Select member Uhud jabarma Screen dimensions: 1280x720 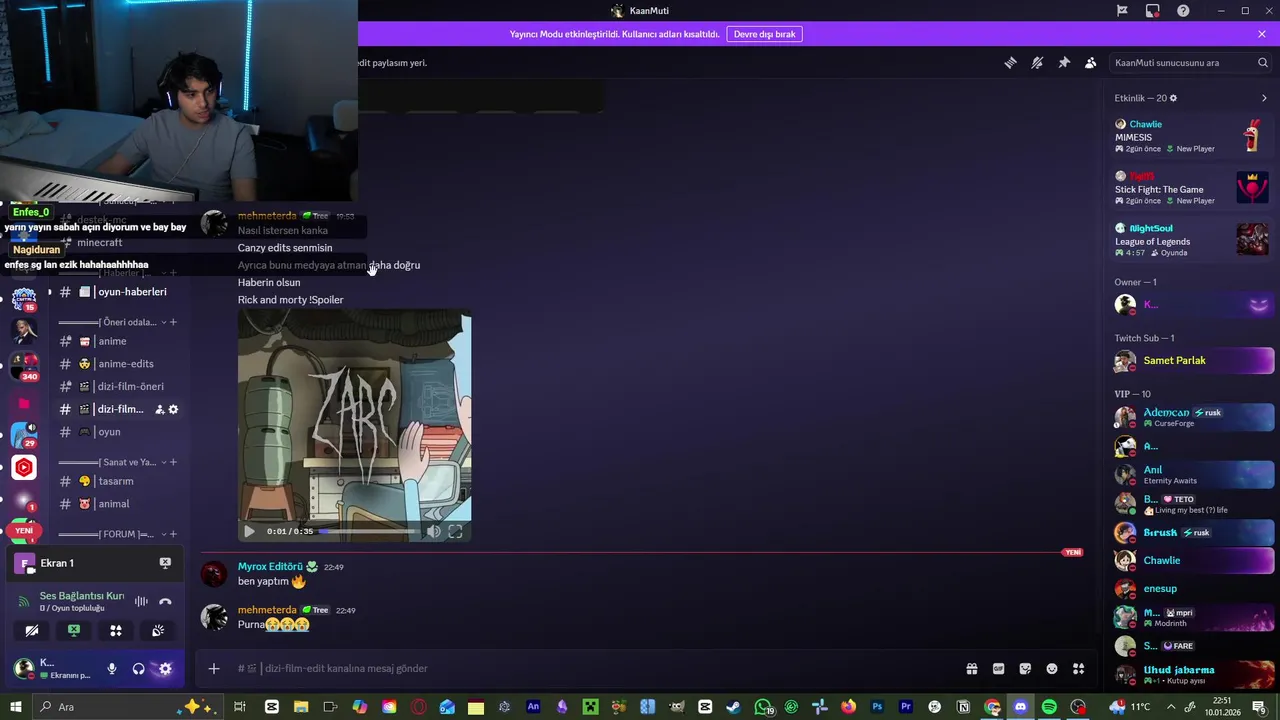(x=1192, y=674)
